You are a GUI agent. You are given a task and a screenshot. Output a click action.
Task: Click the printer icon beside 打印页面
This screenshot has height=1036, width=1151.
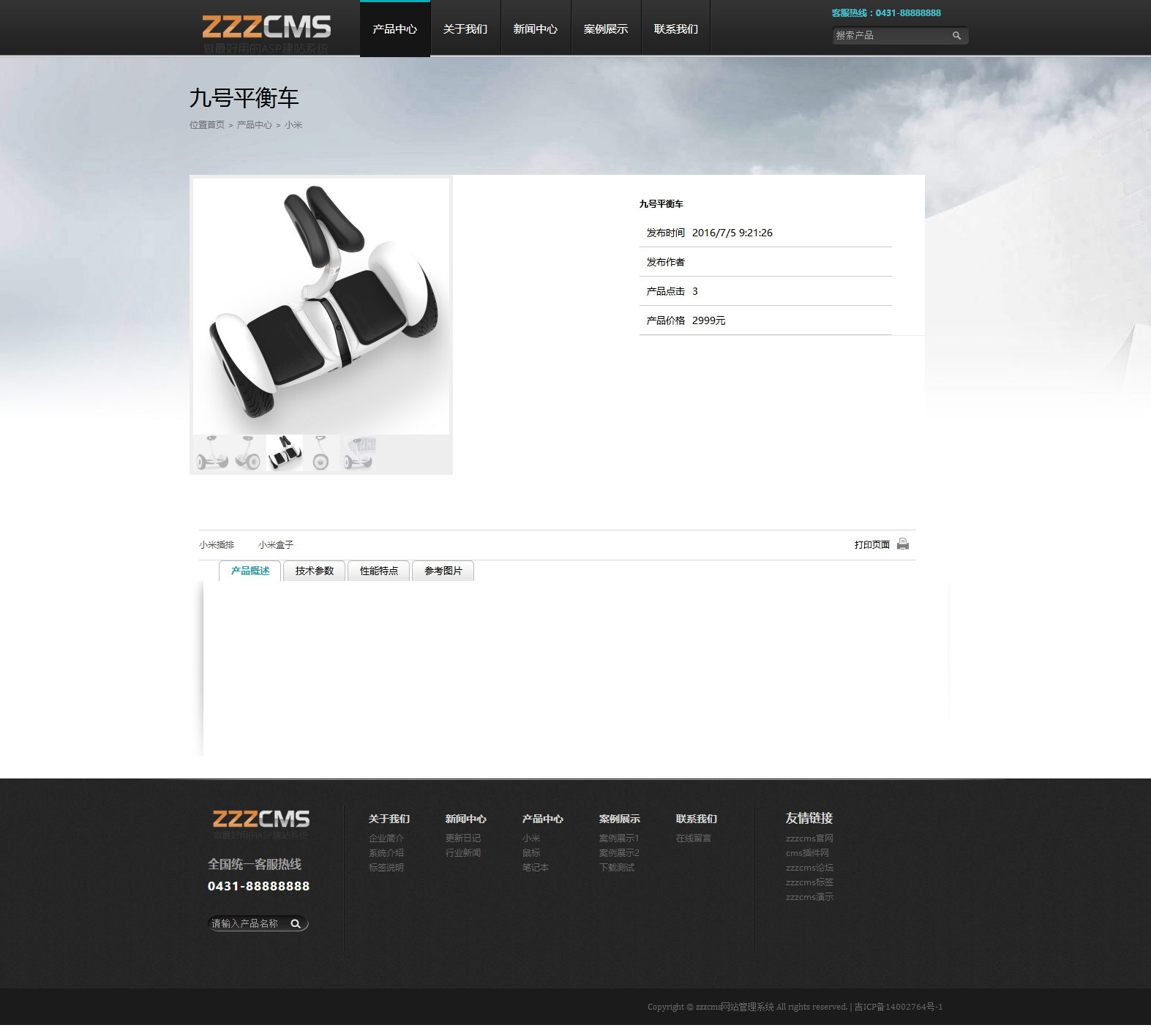(x=903, y=544)
